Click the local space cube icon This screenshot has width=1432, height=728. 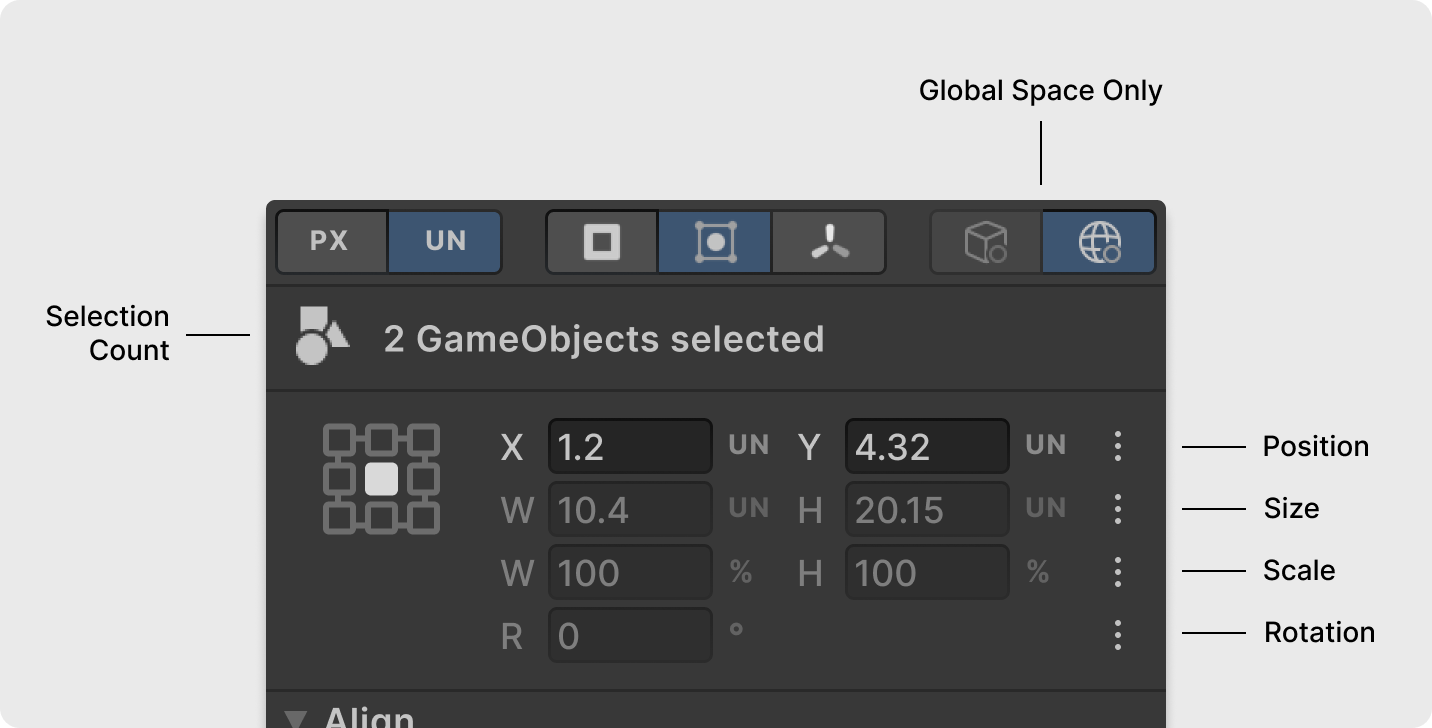(986, 242)
